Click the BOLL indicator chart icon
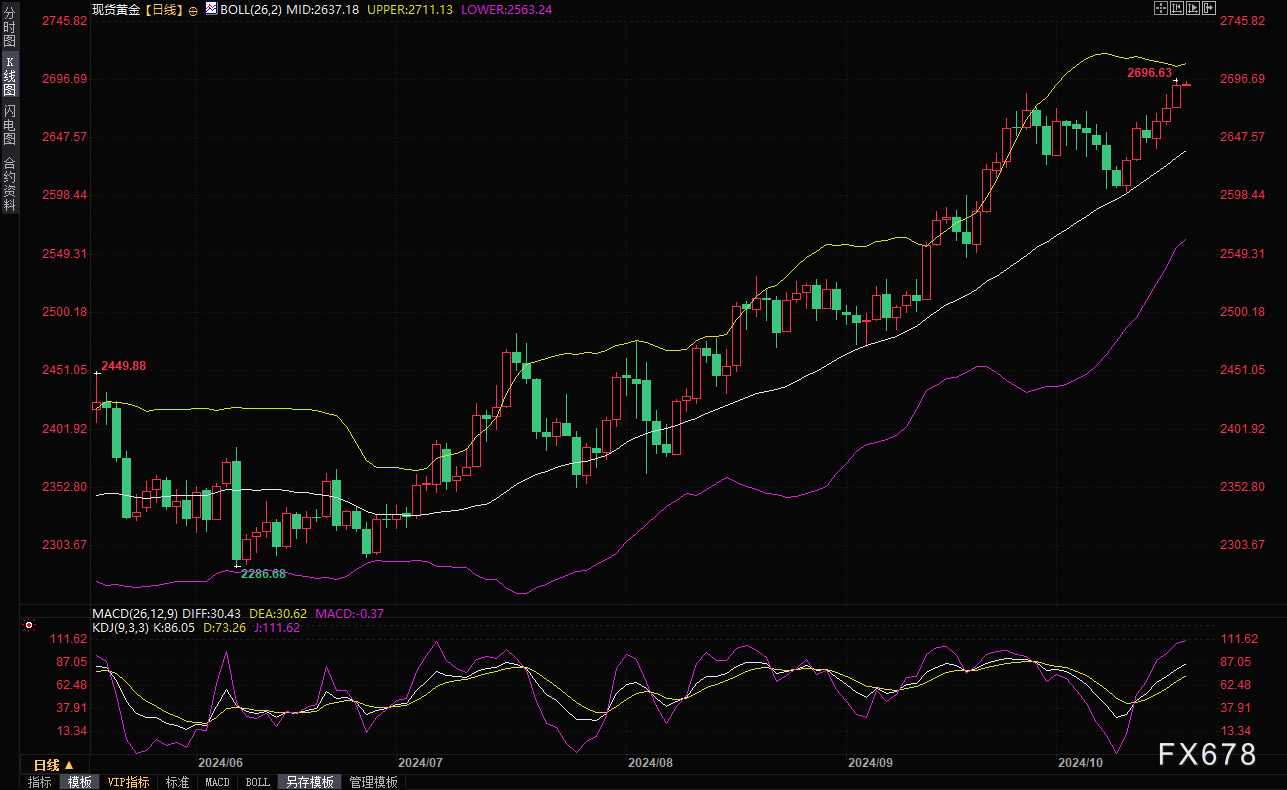The width and height of the screenshot is (1287, 790). coord(210,9)
